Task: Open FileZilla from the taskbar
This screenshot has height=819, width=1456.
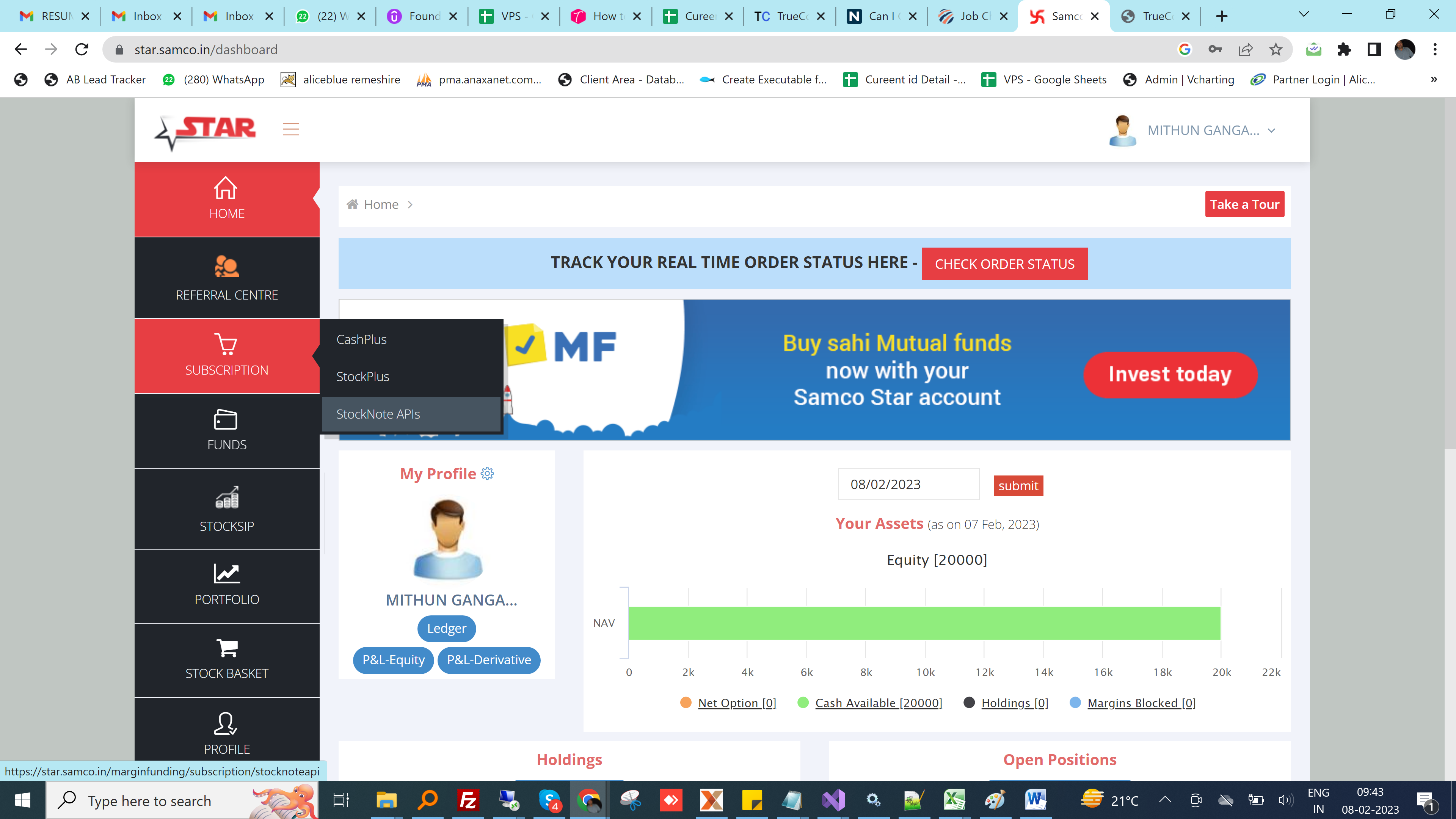Action: pyautogui.click(x=469, y=800)
